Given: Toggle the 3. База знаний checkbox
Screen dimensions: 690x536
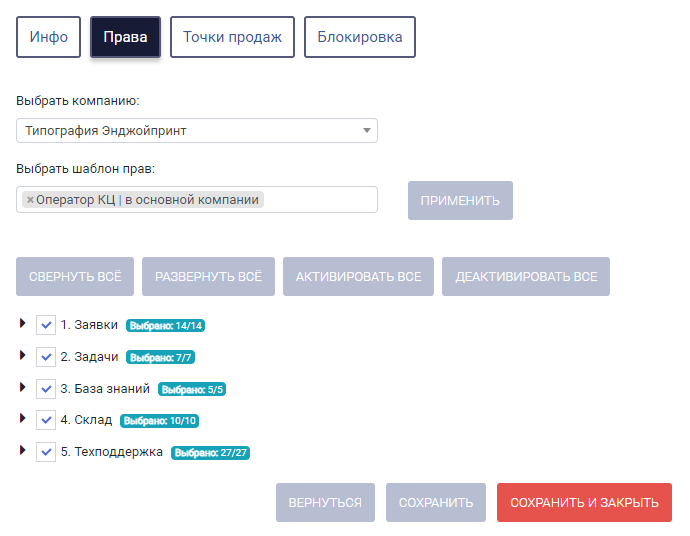Looking at the screenshot, I should tap(46, 389).
